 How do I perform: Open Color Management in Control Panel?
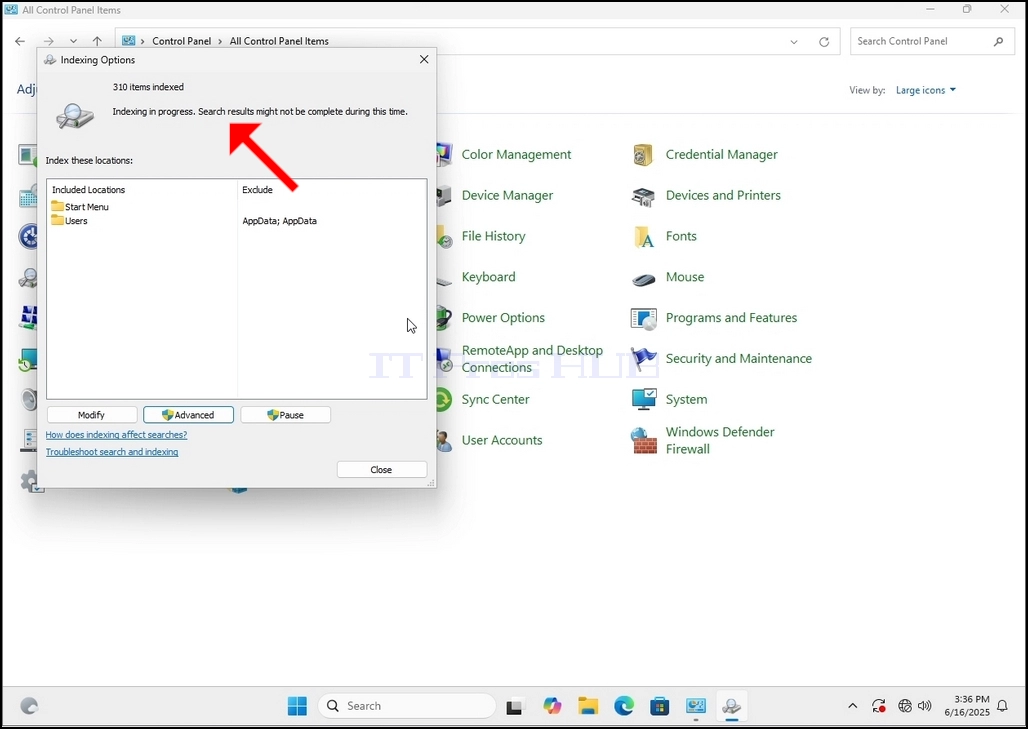pyautogui.click(x=516, y=155)
